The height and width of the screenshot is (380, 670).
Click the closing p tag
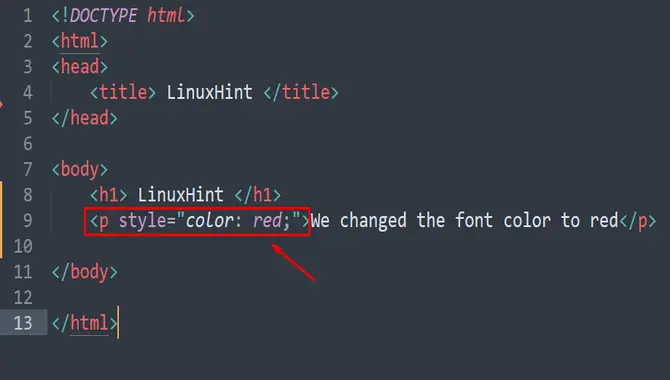coord(638,221)
